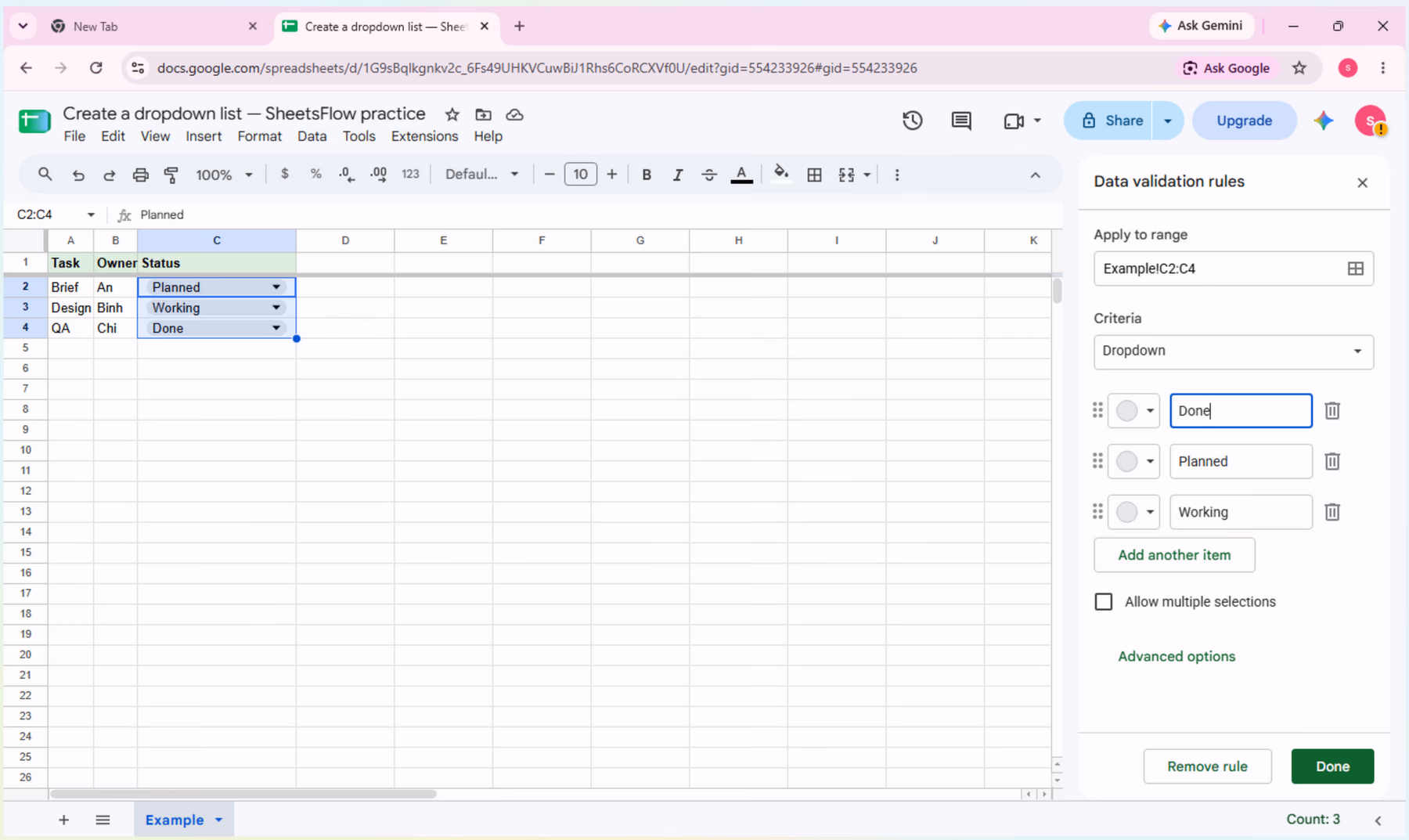Click the Working item text field

pyautogui.click(x=1241, y=512)
